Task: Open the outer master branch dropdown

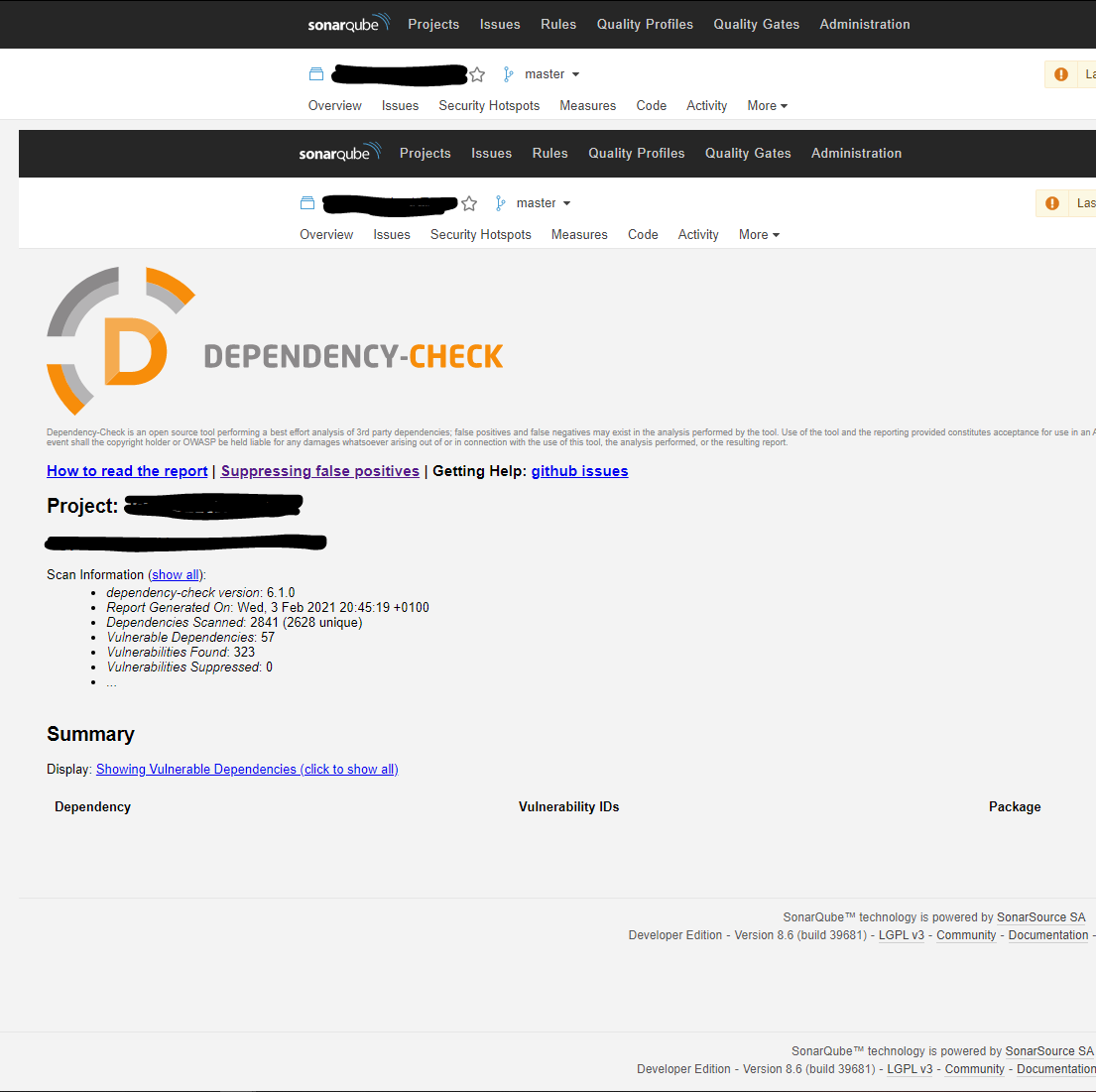Action: (x=551, y=74)
